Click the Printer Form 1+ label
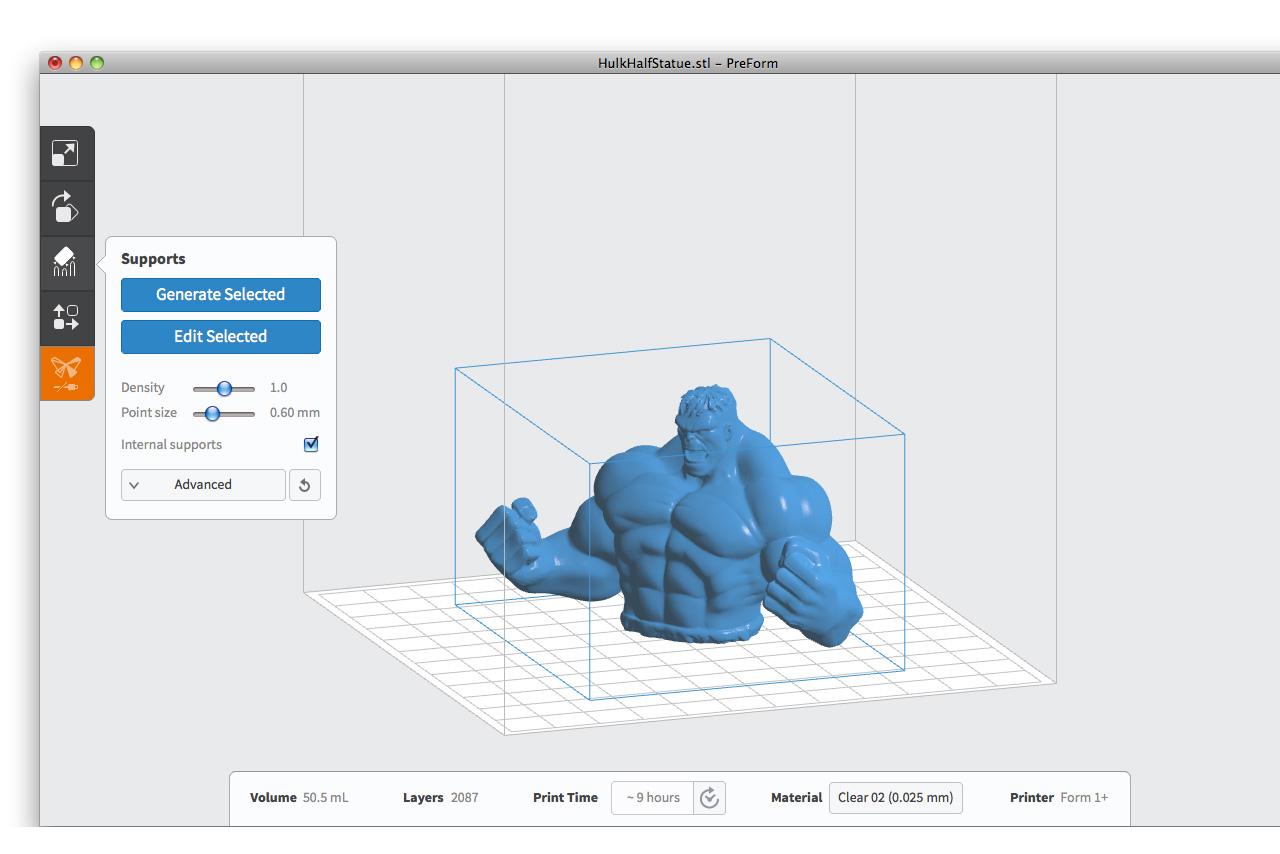Image resolution: width=1280 pixels, height=854 pixels. [1059, 798]
